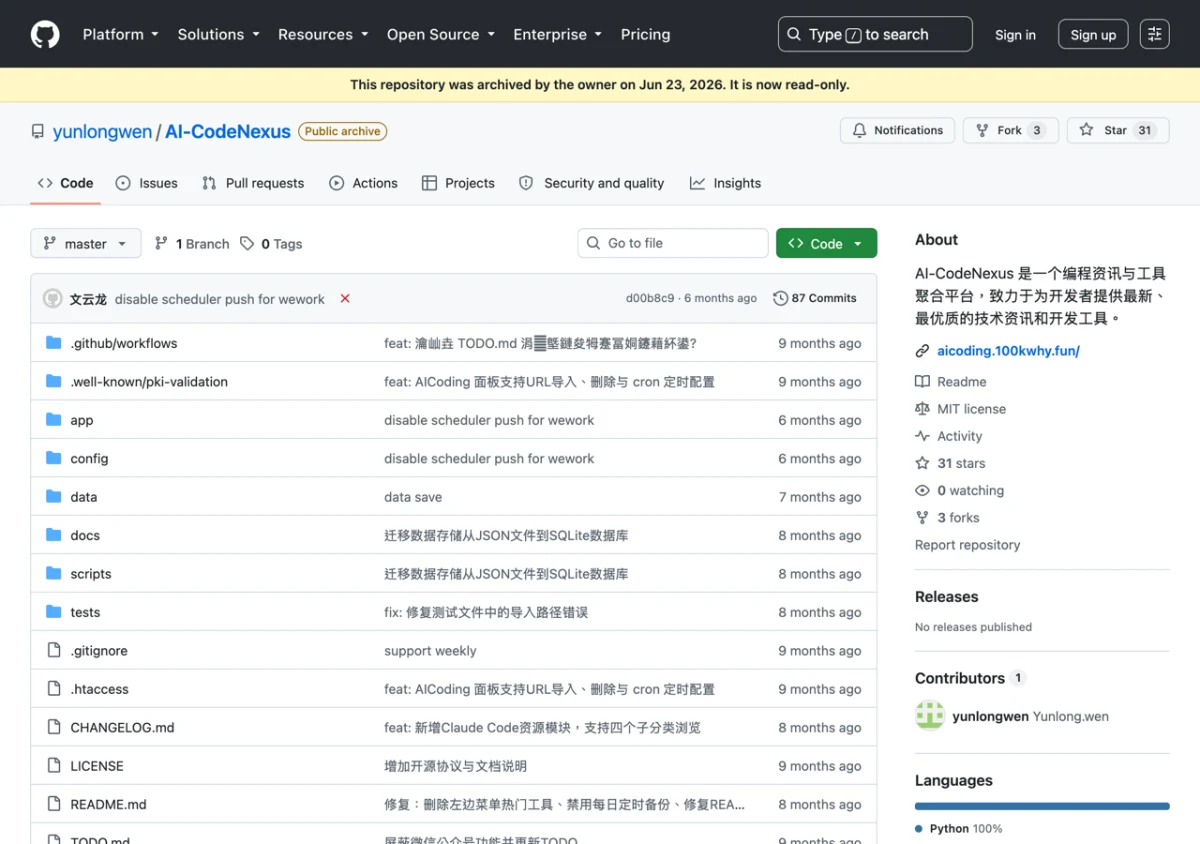Open the green Code dropdown
This screenshot has height=844, width=1200.
click(826, 244)
